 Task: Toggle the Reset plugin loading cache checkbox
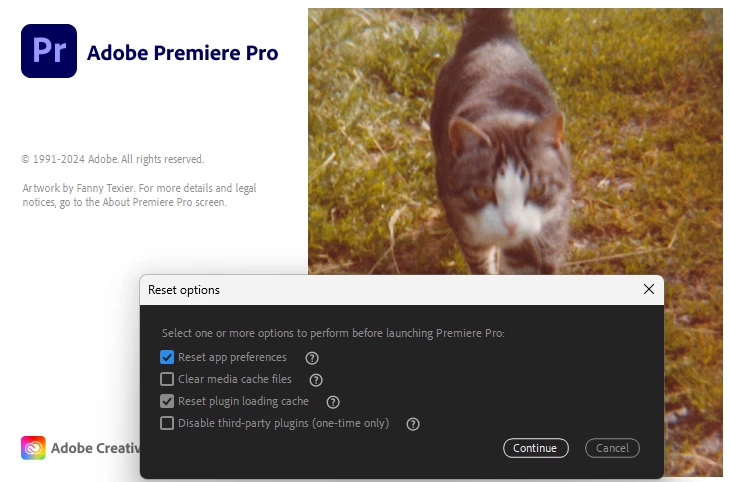coord(167,401)
